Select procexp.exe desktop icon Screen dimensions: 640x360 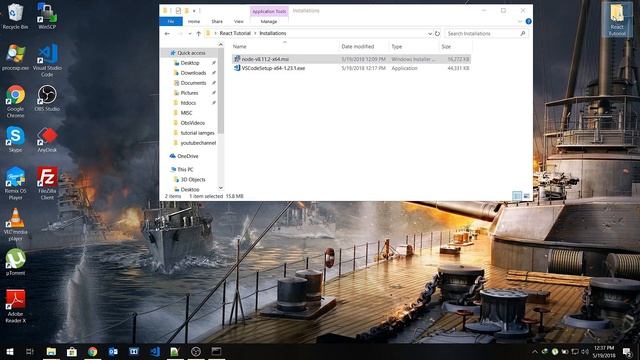pos(15,58)
